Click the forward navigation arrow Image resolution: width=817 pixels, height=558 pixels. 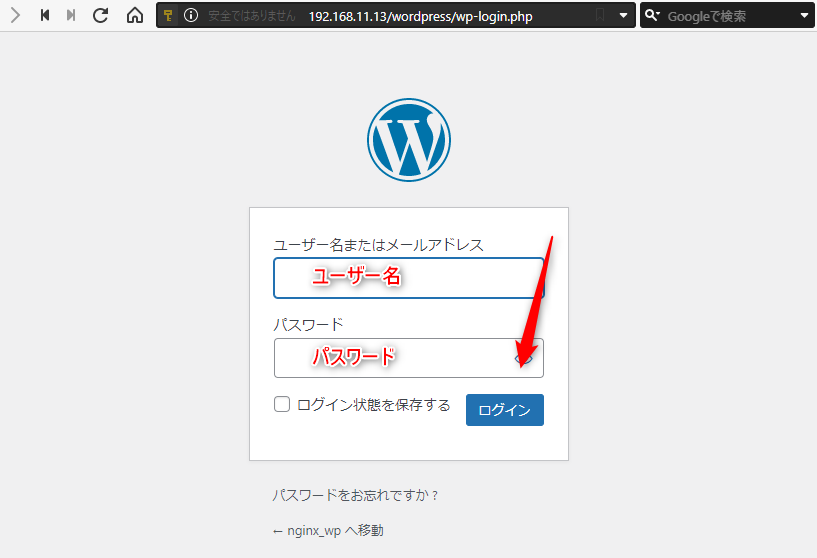15,16
